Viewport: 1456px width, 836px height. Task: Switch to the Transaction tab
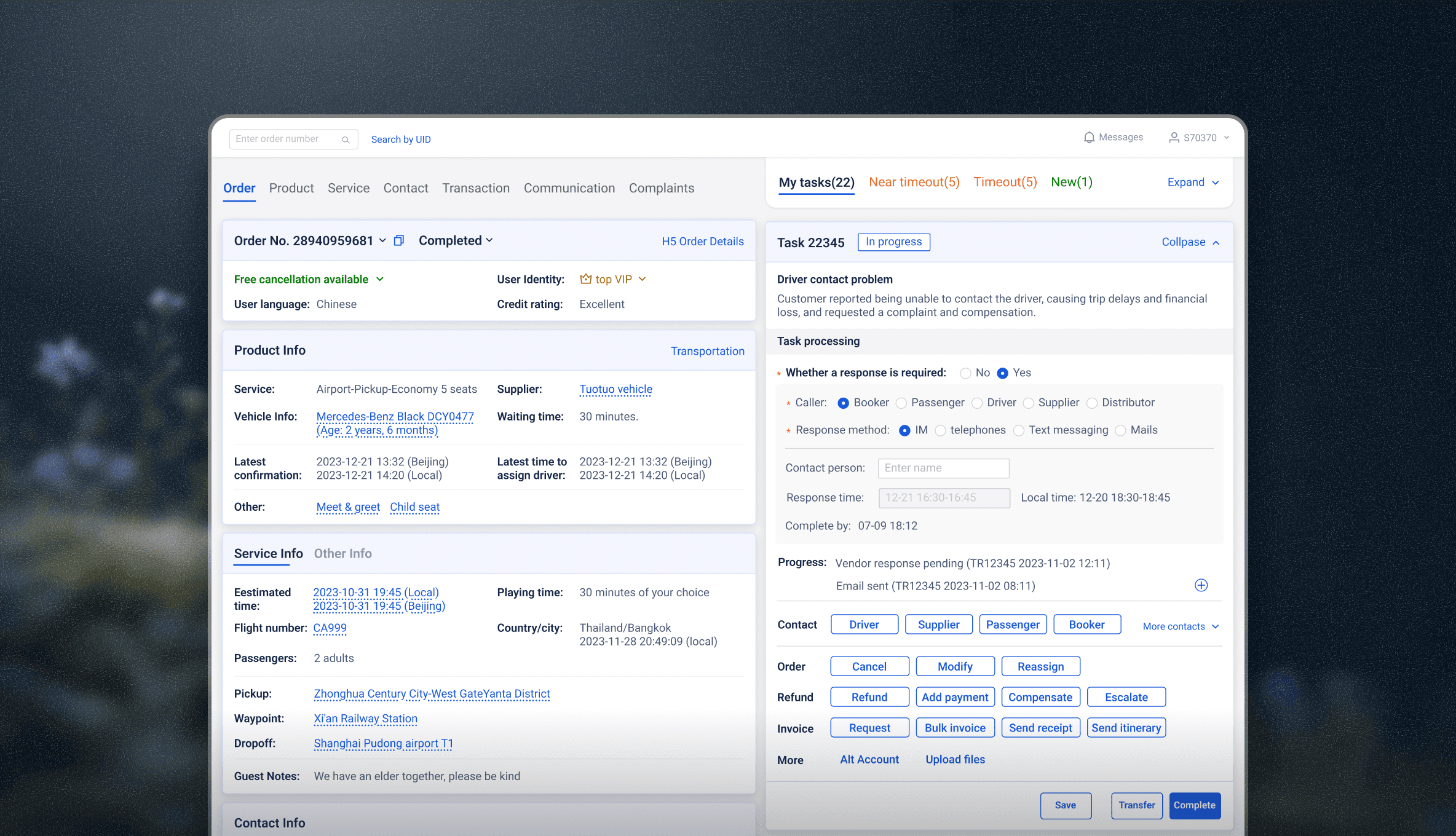pos(476,188)
